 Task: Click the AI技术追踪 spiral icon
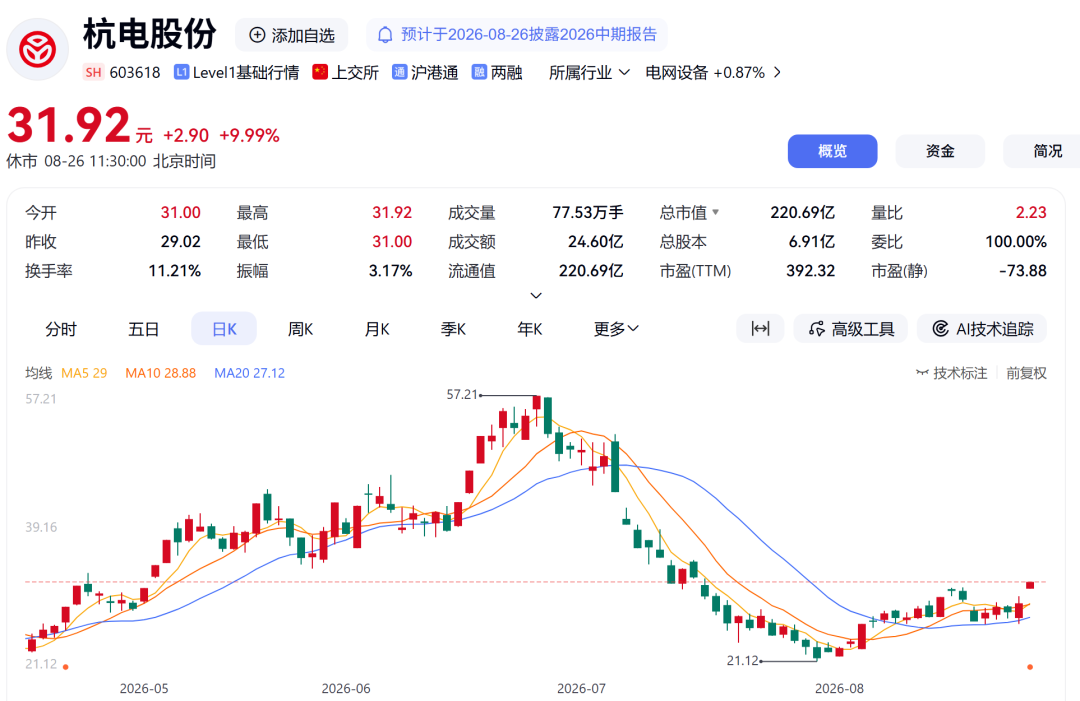pos(940,329)
